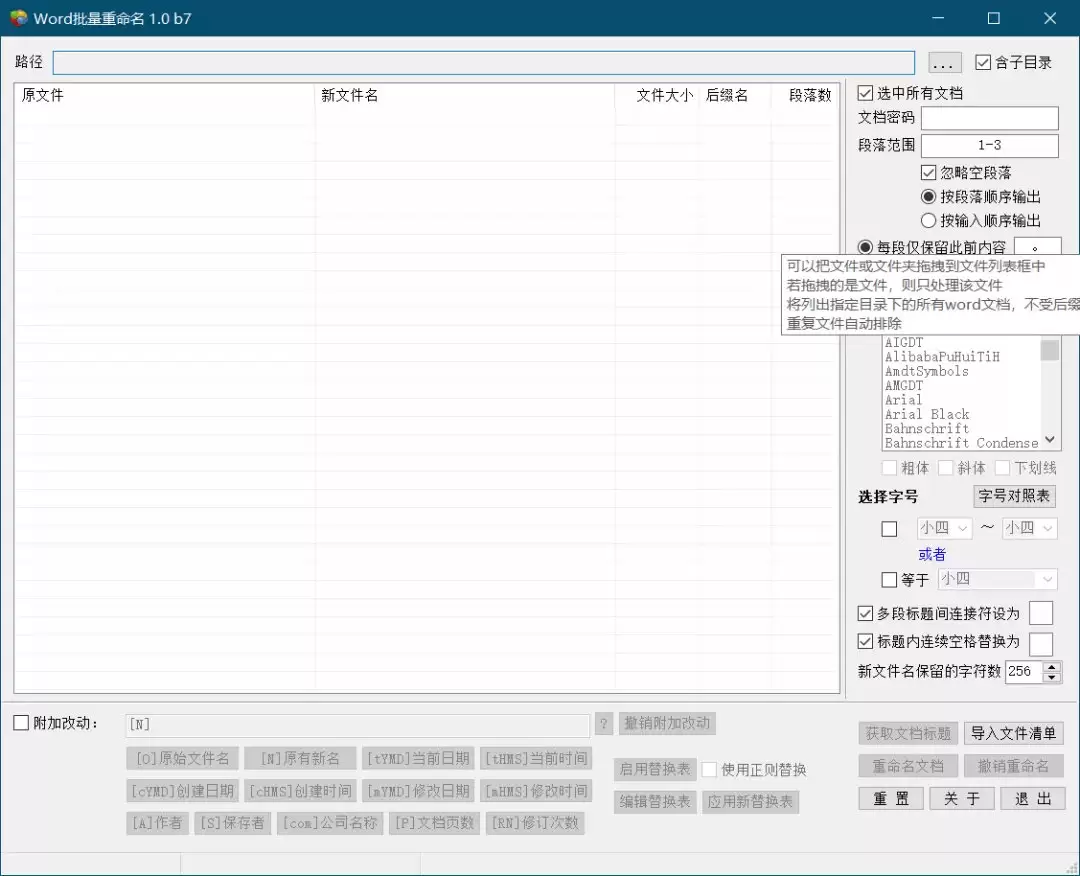
Task: Click the 重置 reset button
Action: (x=891, y=799)
